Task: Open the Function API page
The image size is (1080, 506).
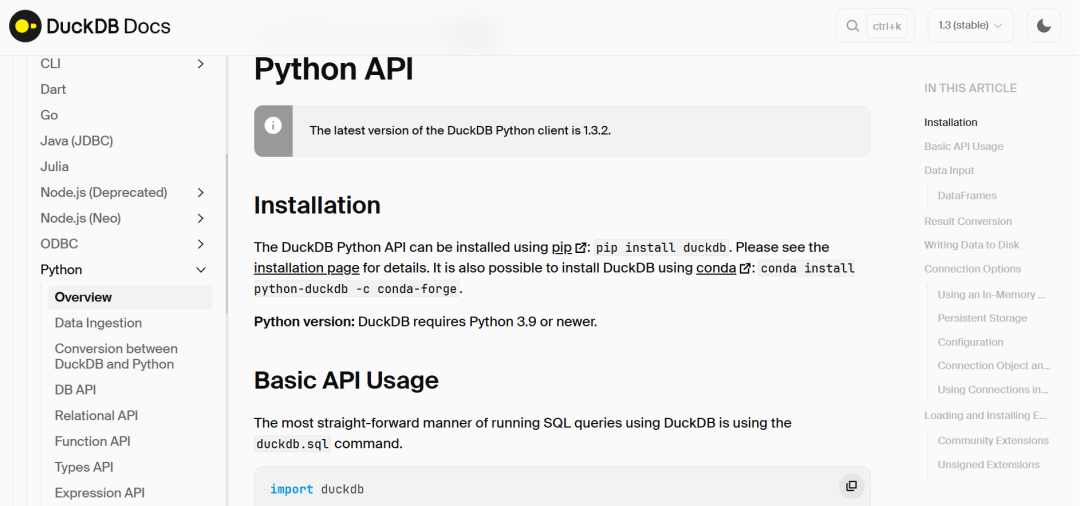Action: coord(92,441)
